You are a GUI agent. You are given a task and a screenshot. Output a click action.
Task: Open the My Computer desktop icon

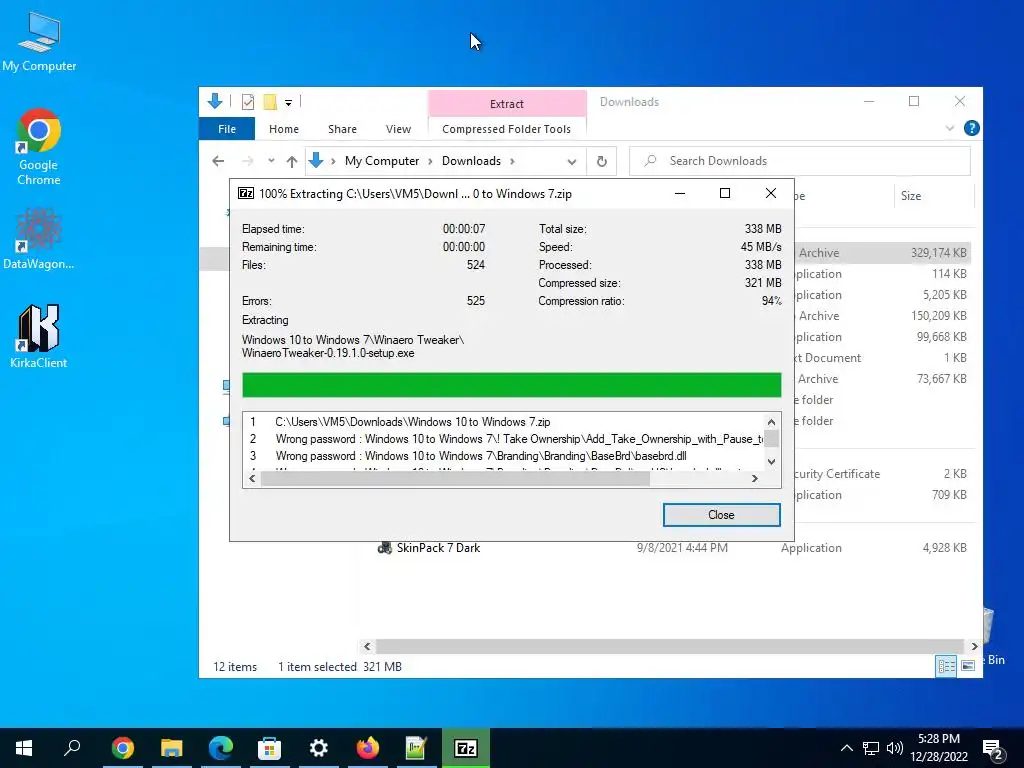click(x=39, y=42)
